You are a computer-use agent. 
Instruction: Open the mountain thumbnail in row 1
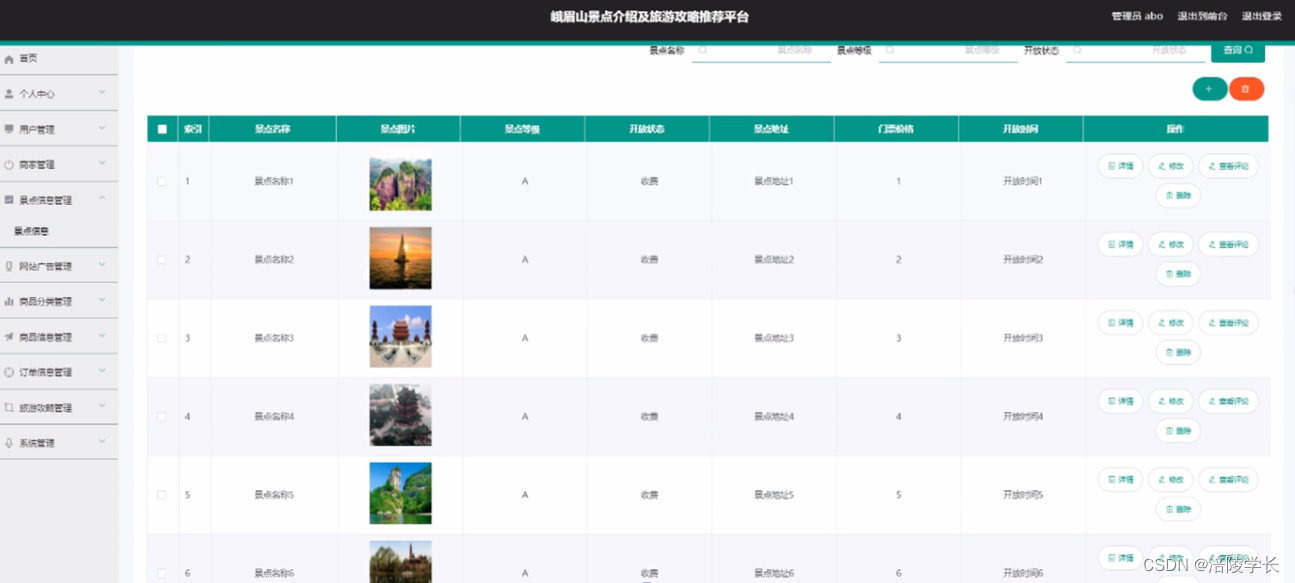(400, 181)
